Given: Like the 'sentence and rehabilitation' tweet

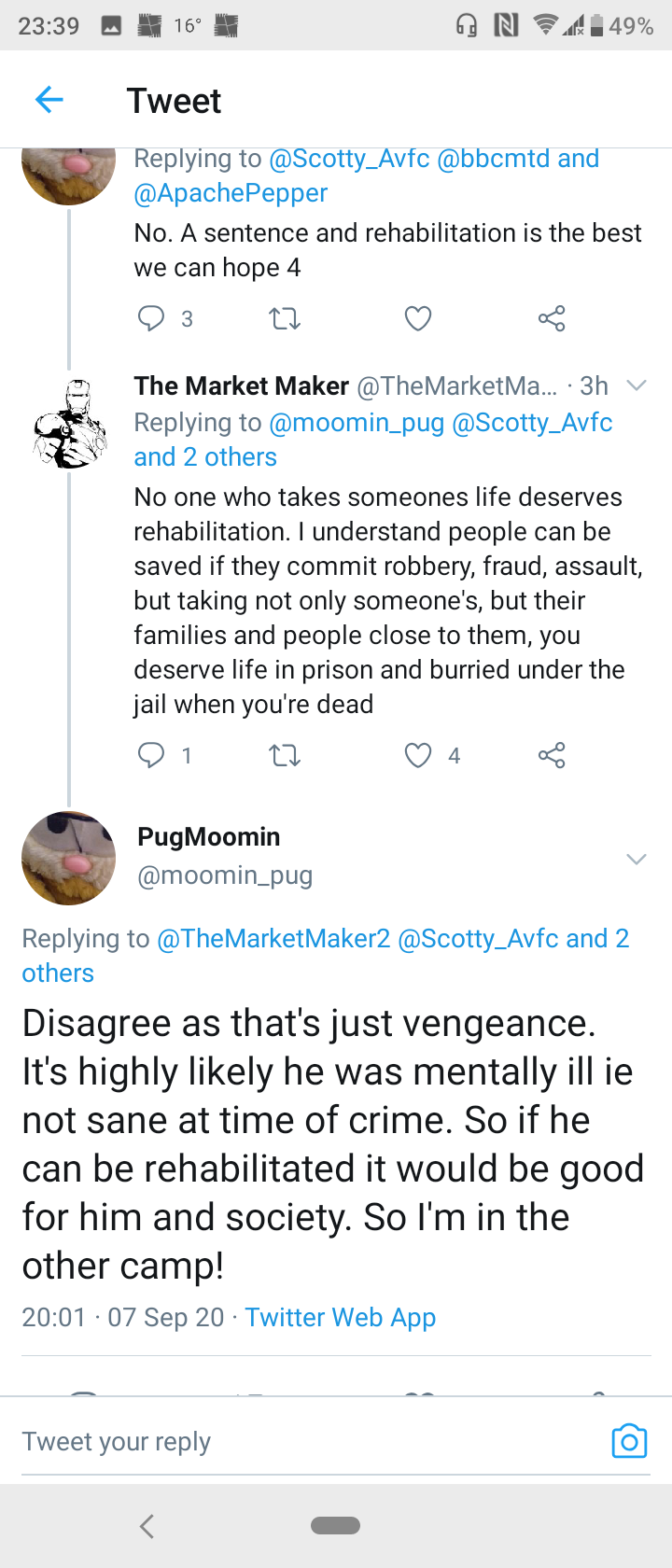Looking at the screenshot, I should coord(418,318).
